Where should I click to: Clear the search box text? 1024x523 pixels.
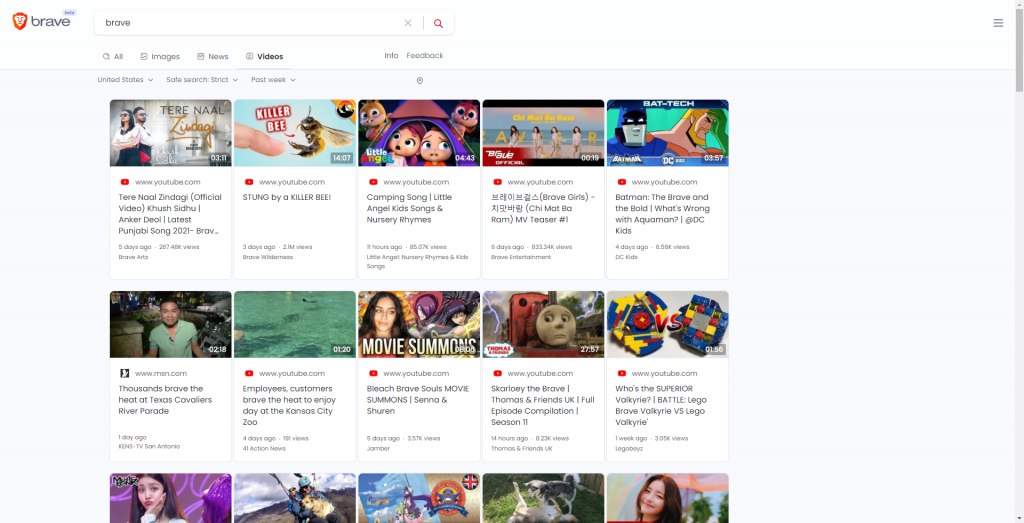407,23
